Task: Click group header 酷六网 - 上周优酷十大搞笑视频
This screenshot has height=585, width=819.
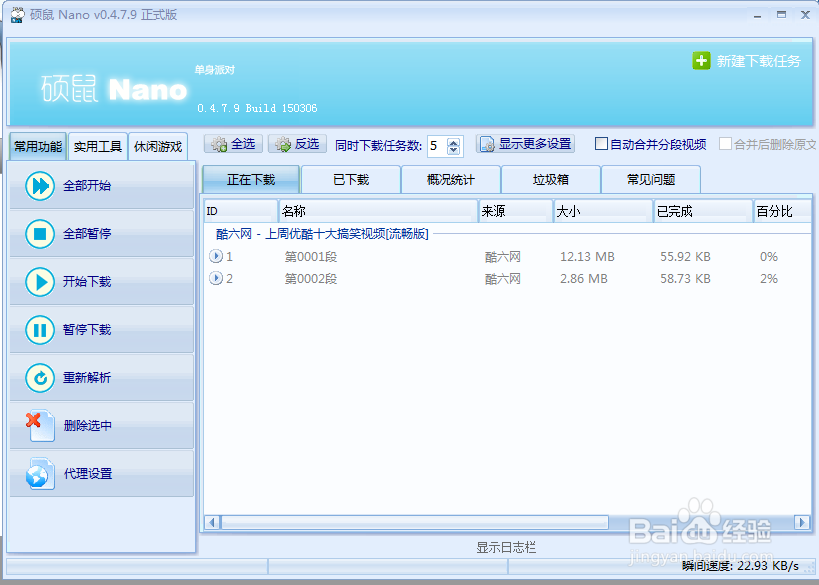Action: pyautogui.click(x=322, y=233)
